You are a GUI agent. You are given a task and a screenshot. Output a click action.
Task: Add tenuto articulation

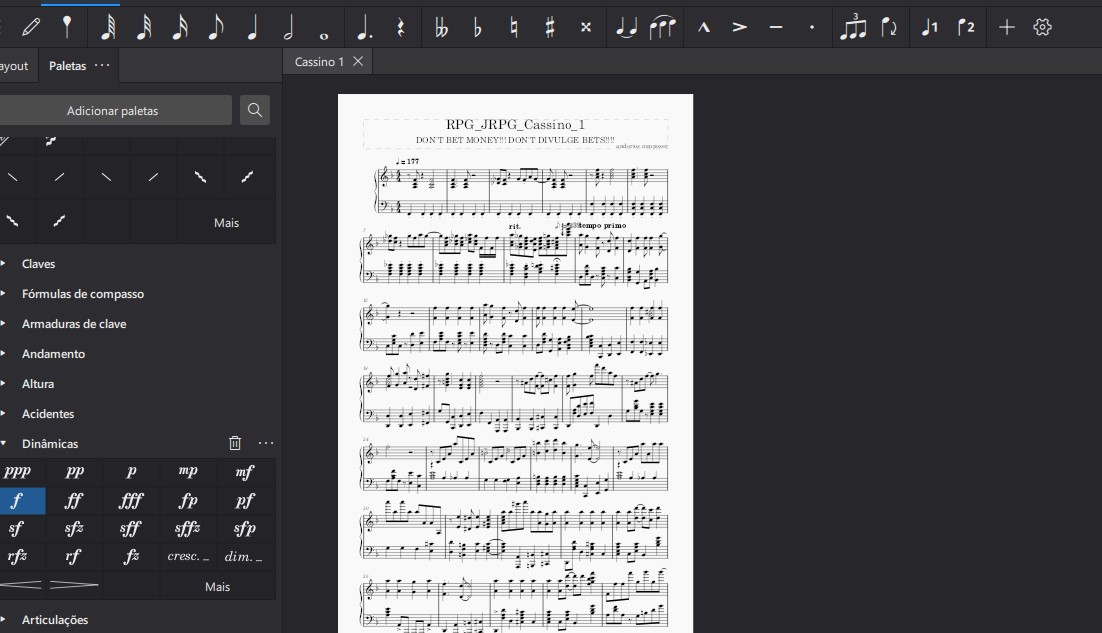pyautogui.click(x=776, y=27)
